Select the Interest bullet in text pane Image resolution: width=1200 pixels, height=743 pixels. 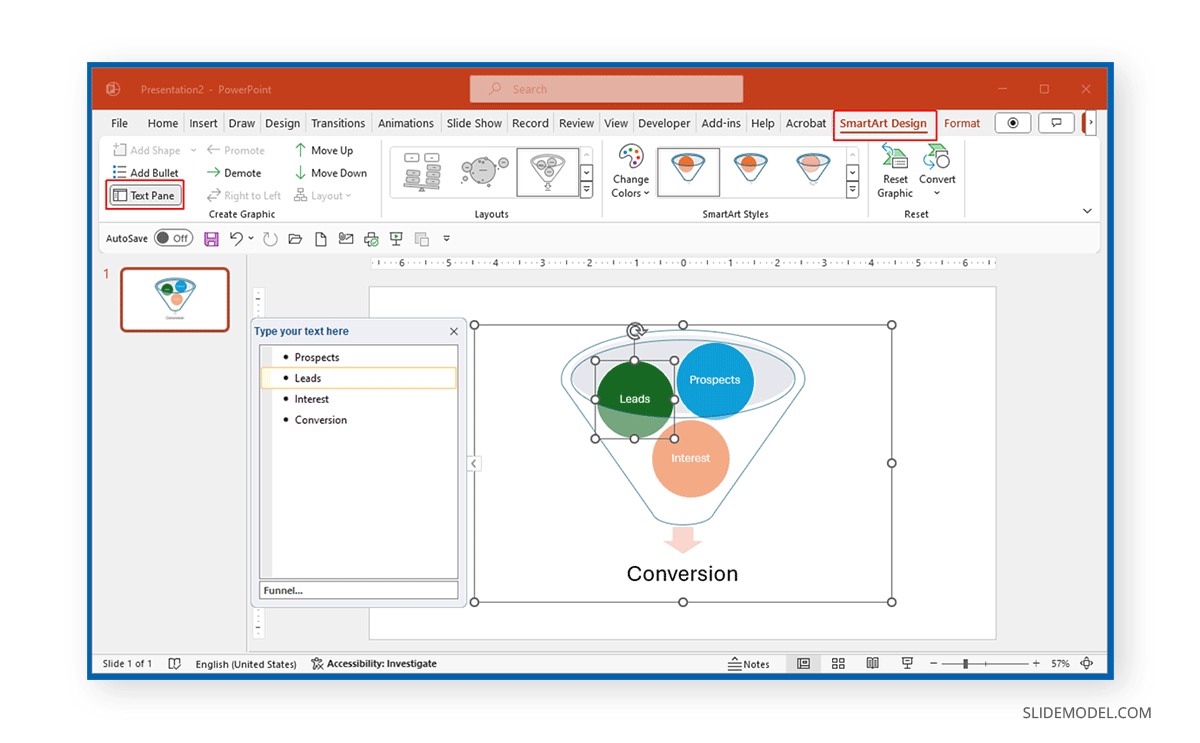[x=358, y=399]
